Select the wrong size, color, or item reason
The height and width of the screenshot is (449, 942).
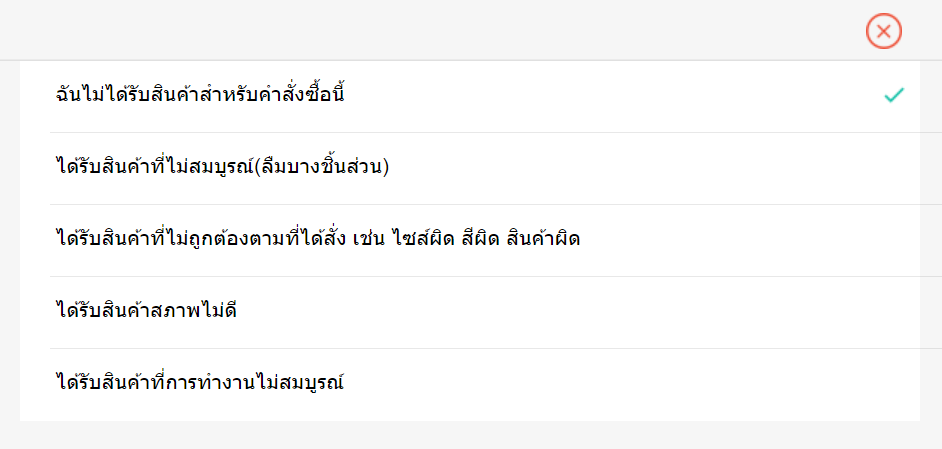tap(318, 240)
